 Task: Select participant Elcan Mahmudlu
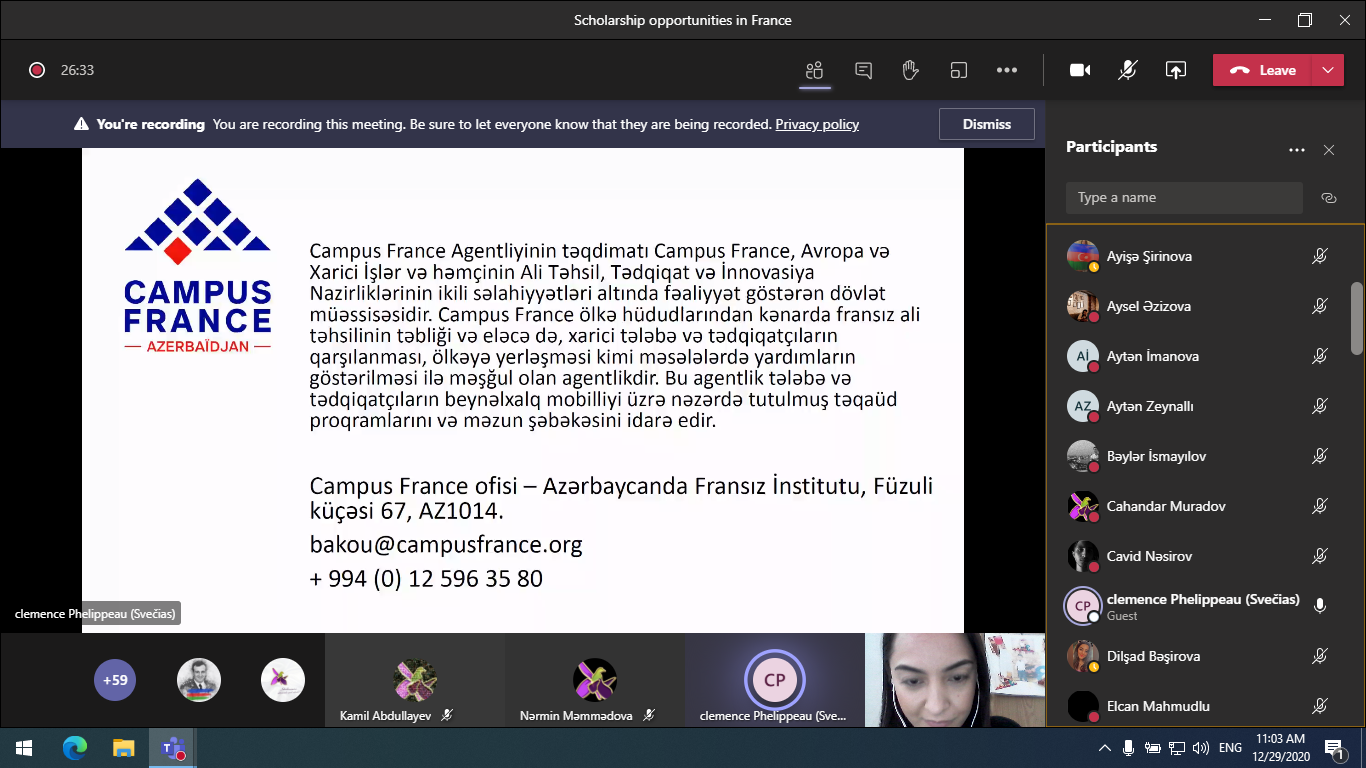click(x=1196, y=704)
